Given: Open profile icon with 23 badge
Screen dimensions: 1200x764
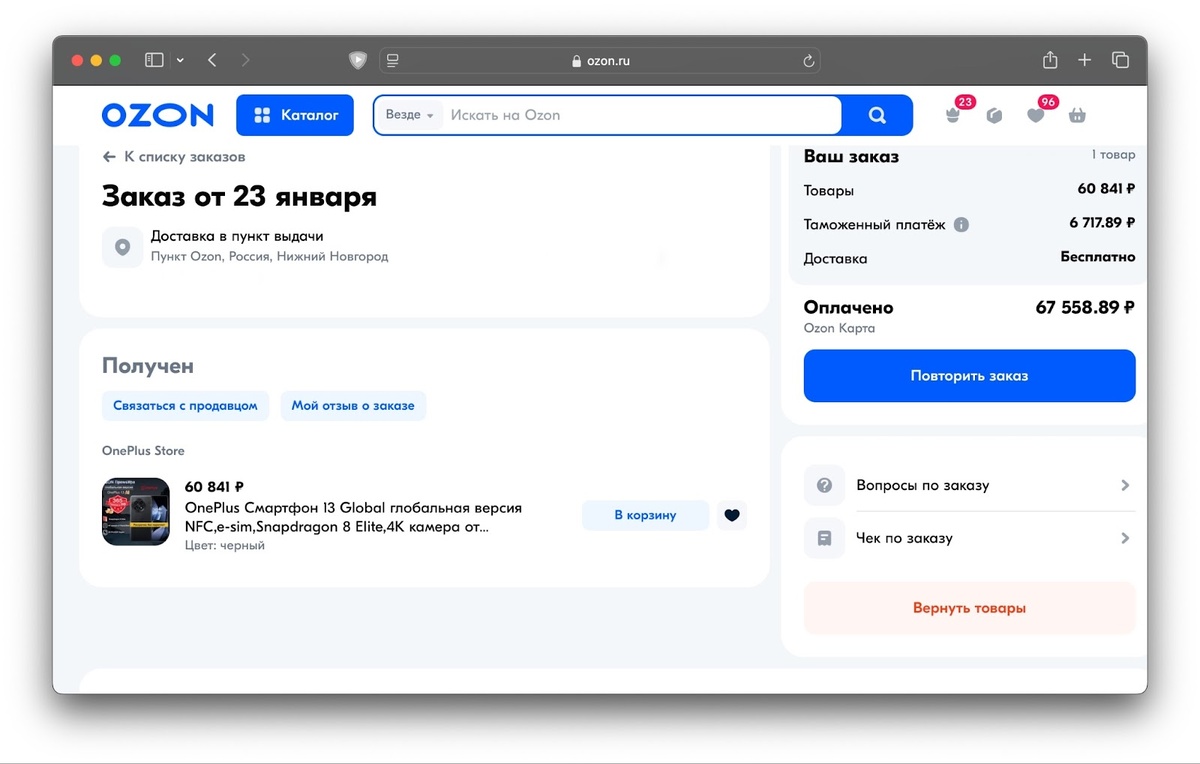Looking at the screenshot, I should [x=953, y=114].
